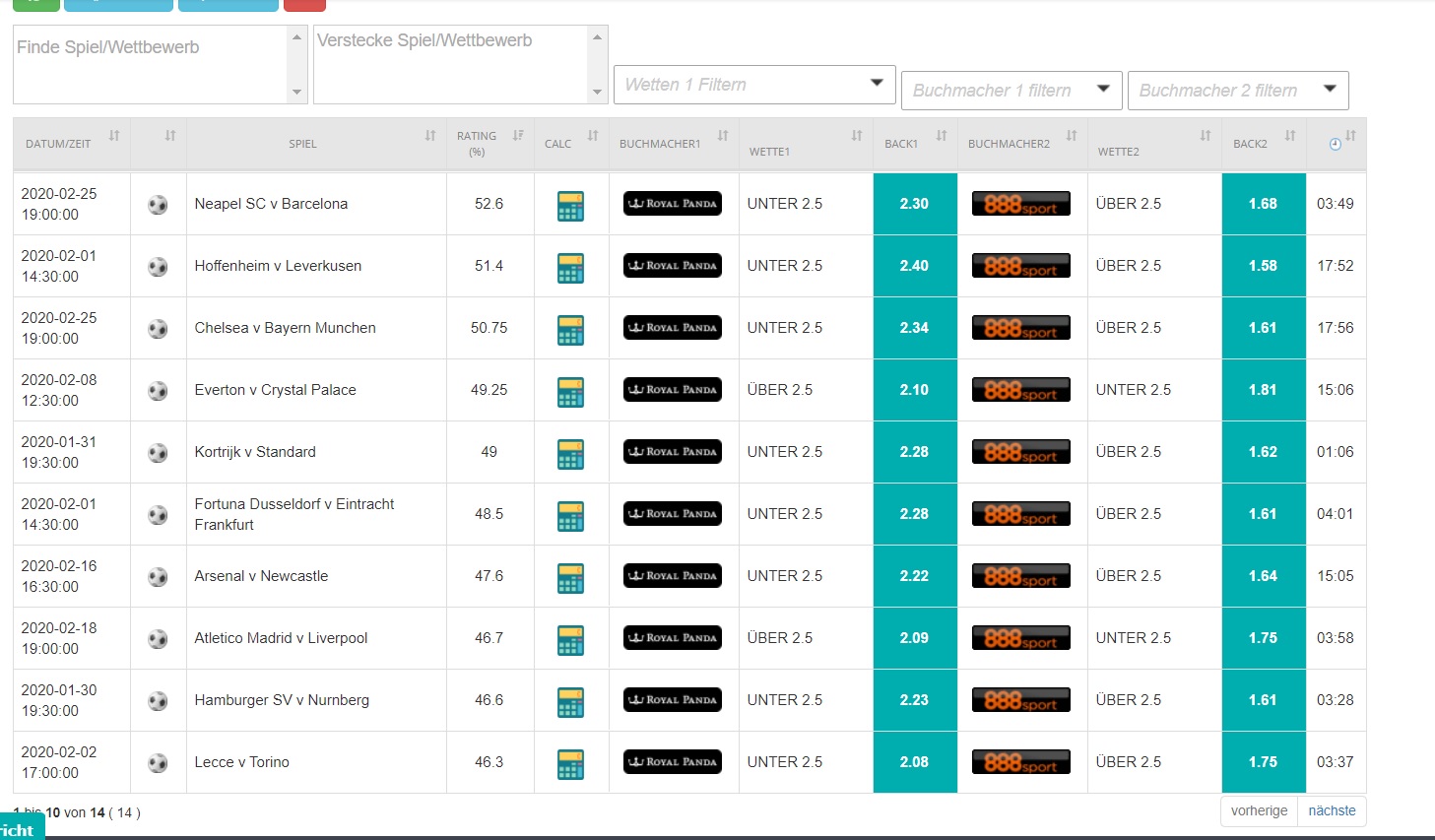Click 888sport logo in Chelsea v Bayern row
Viewport: 1435px width, 840px height.
tap(1021, 328)
